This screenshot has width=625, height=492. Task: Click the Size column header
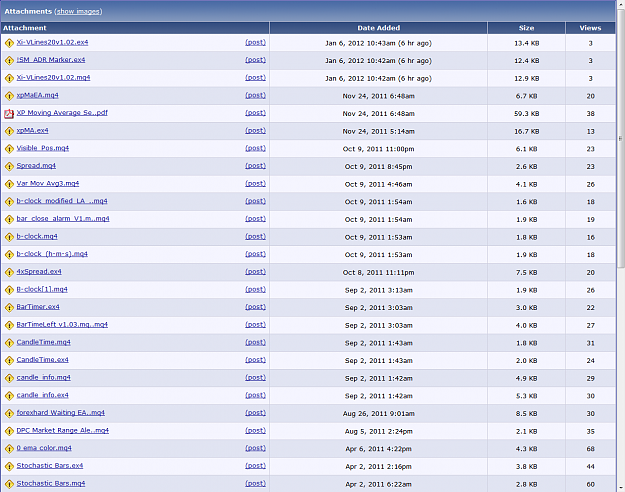526,28
